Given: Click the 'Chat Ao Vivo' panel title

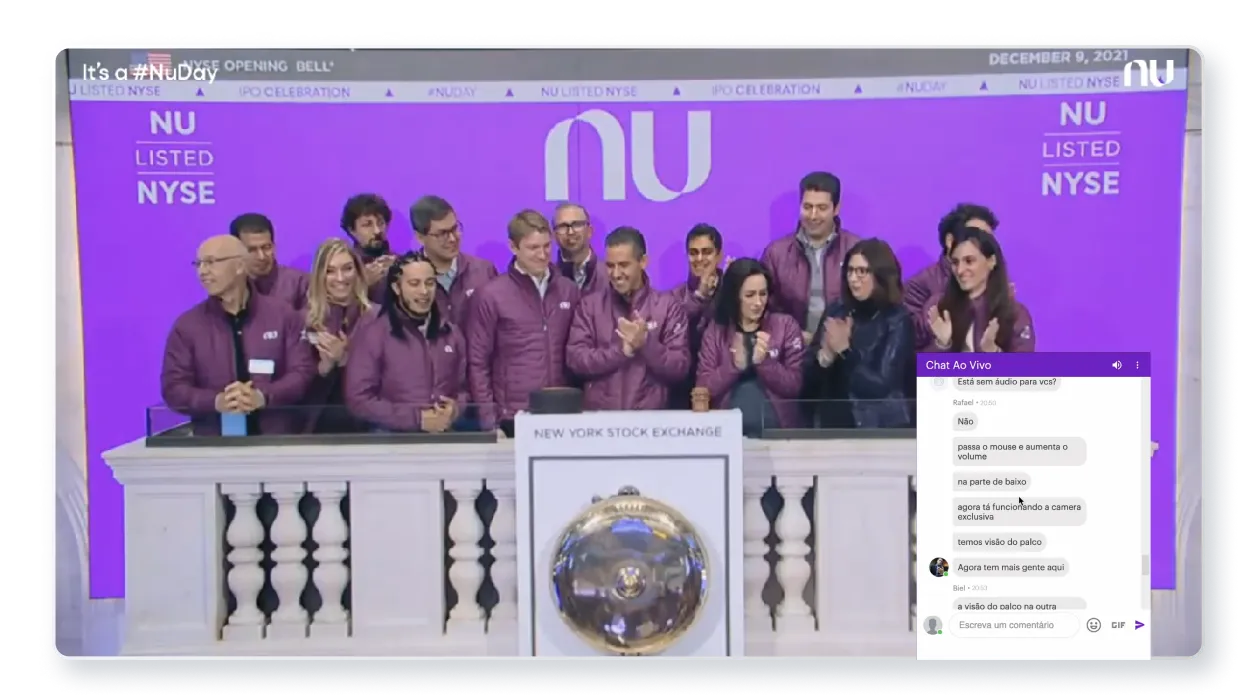Looking at the screenshot, I should 958,365.
